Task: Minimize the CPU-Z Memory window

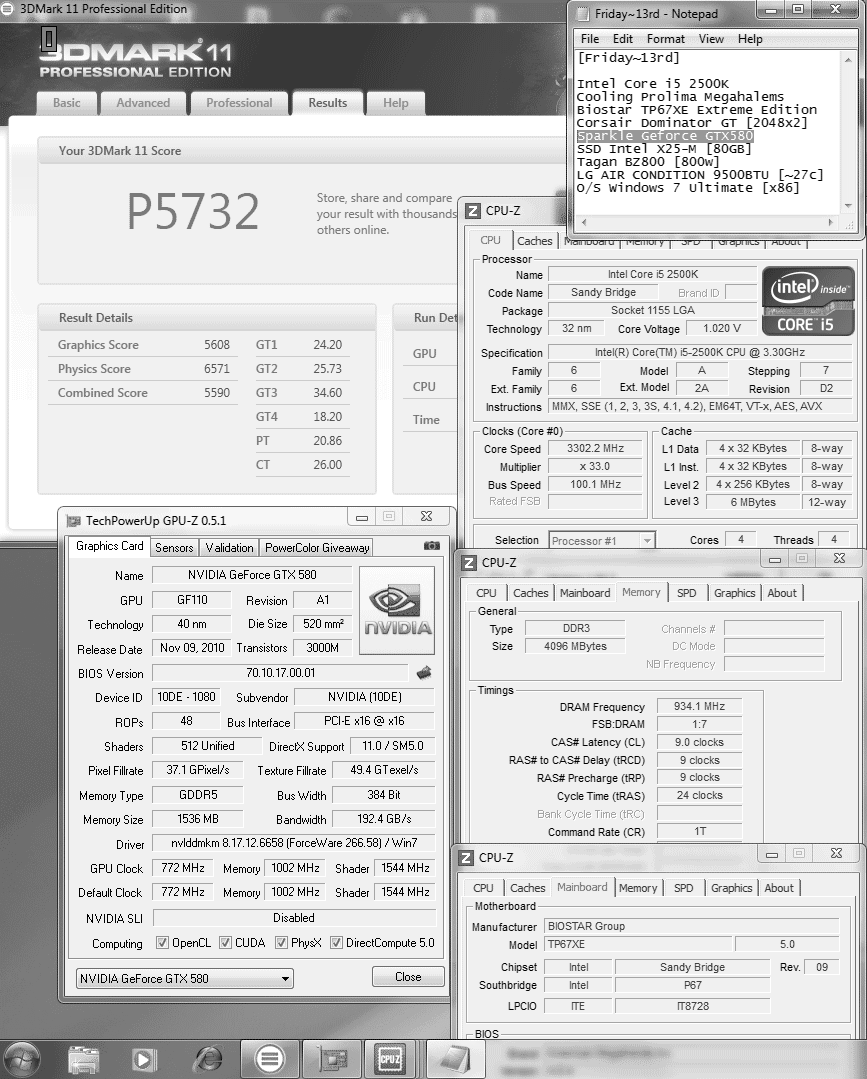Action: 775,559
